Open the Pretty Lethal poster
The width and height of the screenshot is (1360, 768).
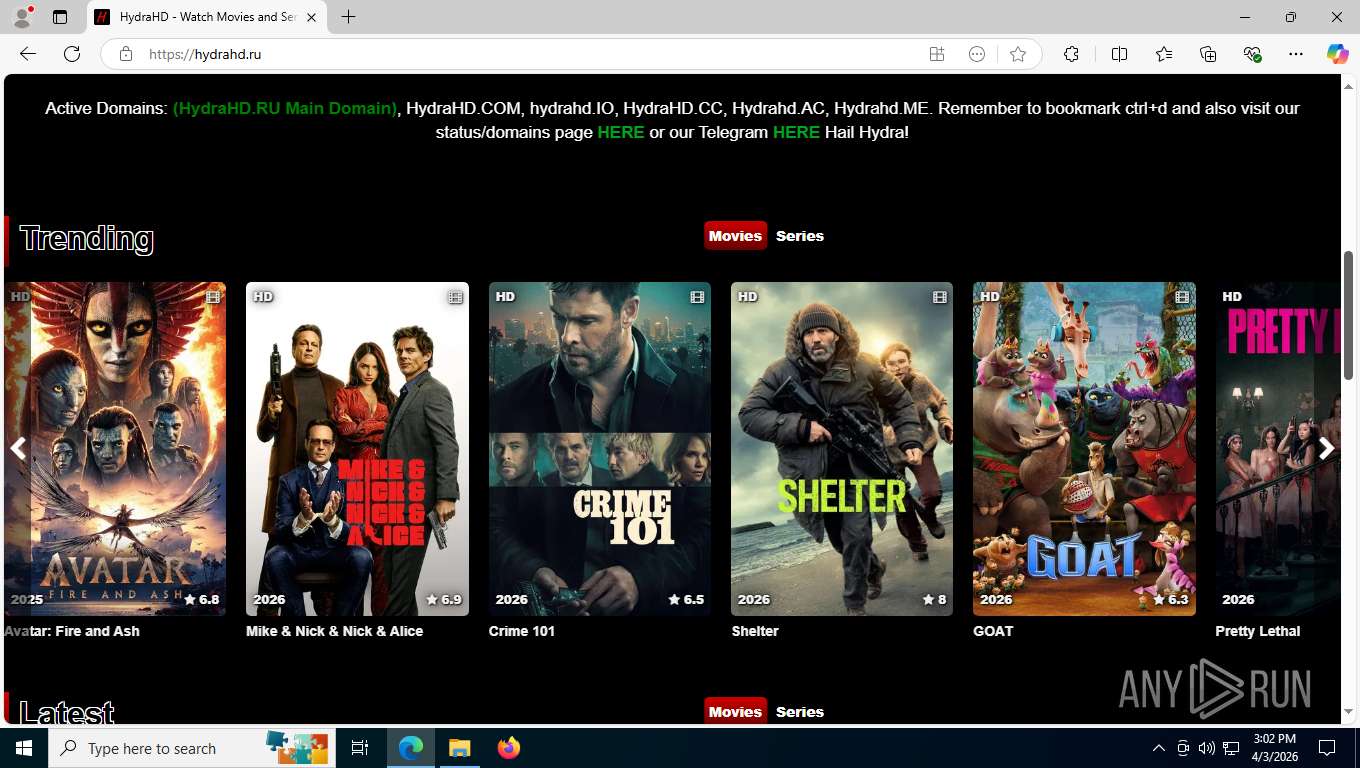[1277, 449]
